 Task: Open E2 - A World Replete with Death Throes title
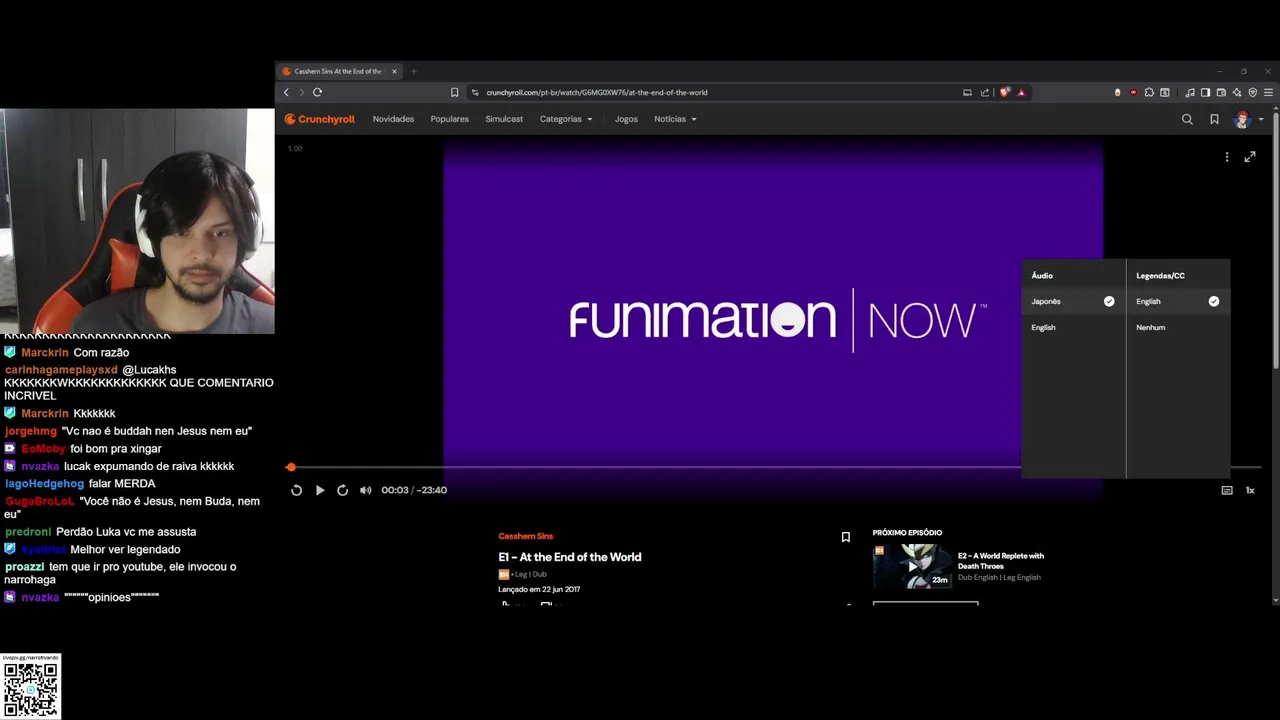[1000, 561]
